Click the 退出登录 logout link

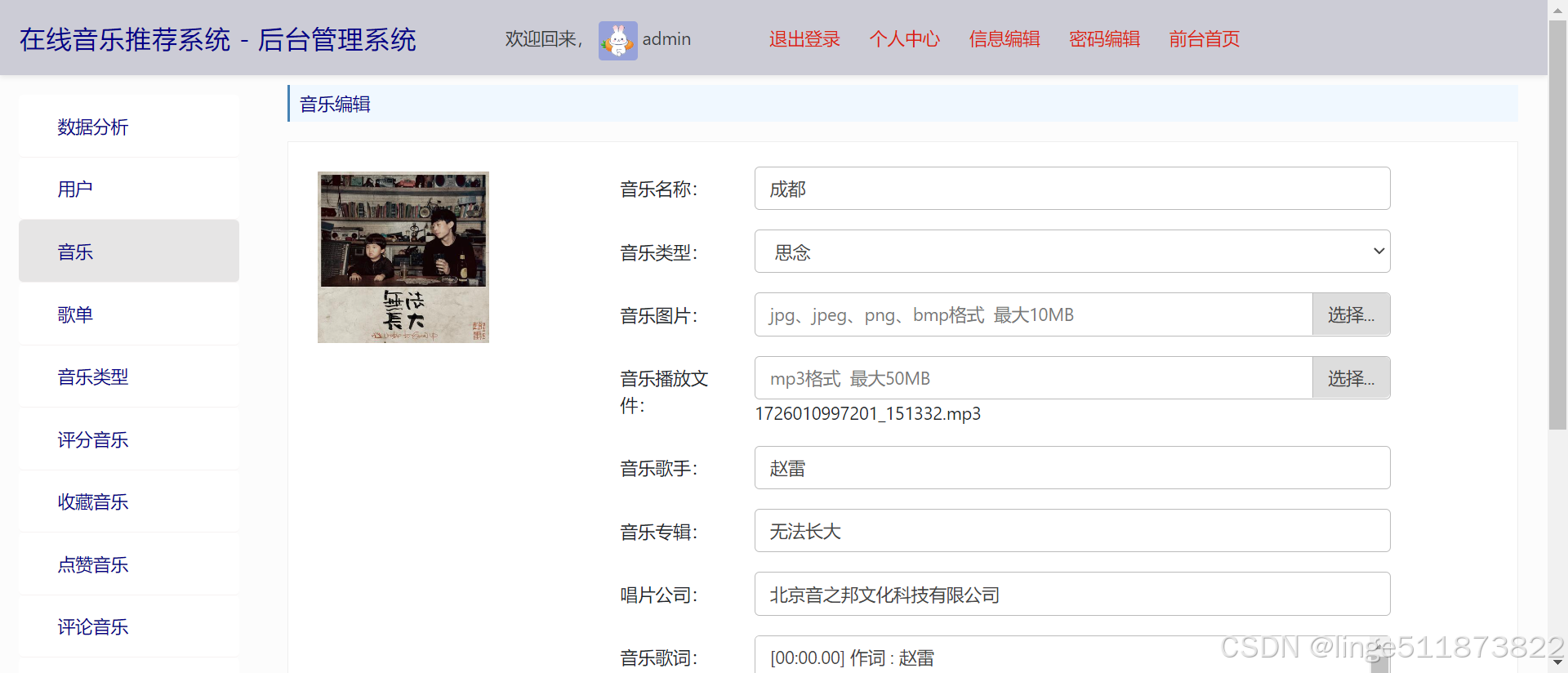pyautogui.click(x=804, y=39)
